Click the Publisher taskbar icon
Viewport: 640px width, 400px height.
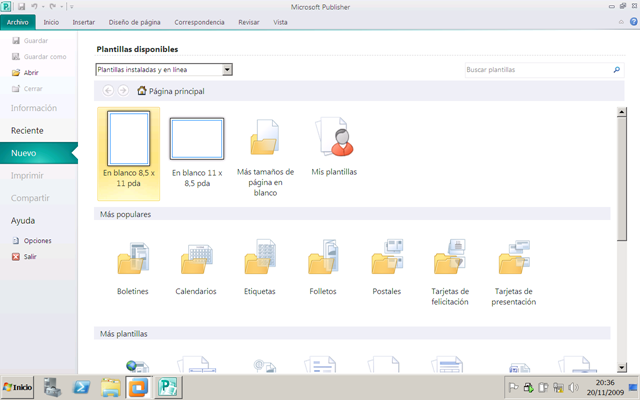coord(168,387)
